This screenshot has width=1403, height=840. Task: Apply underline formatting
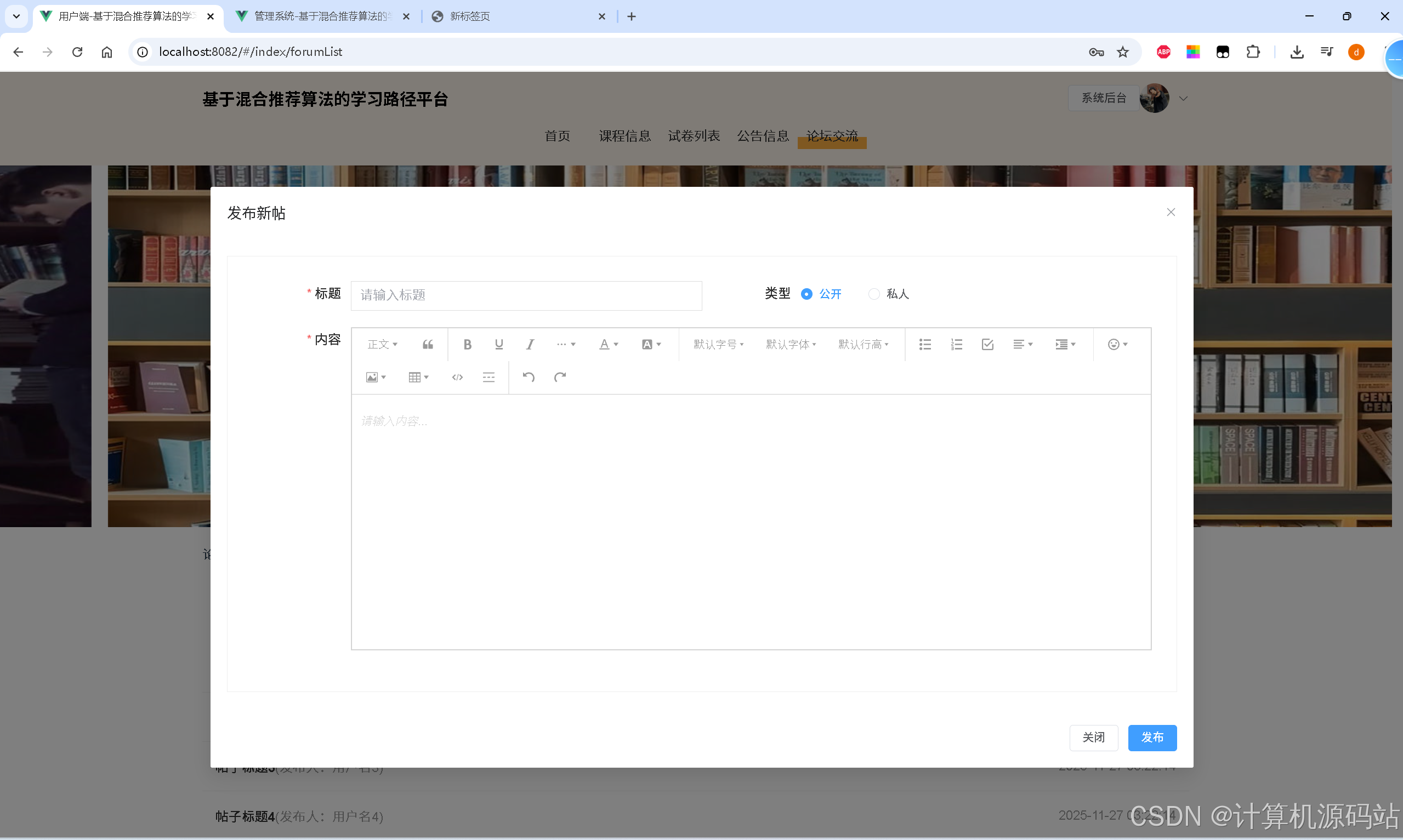498,344
